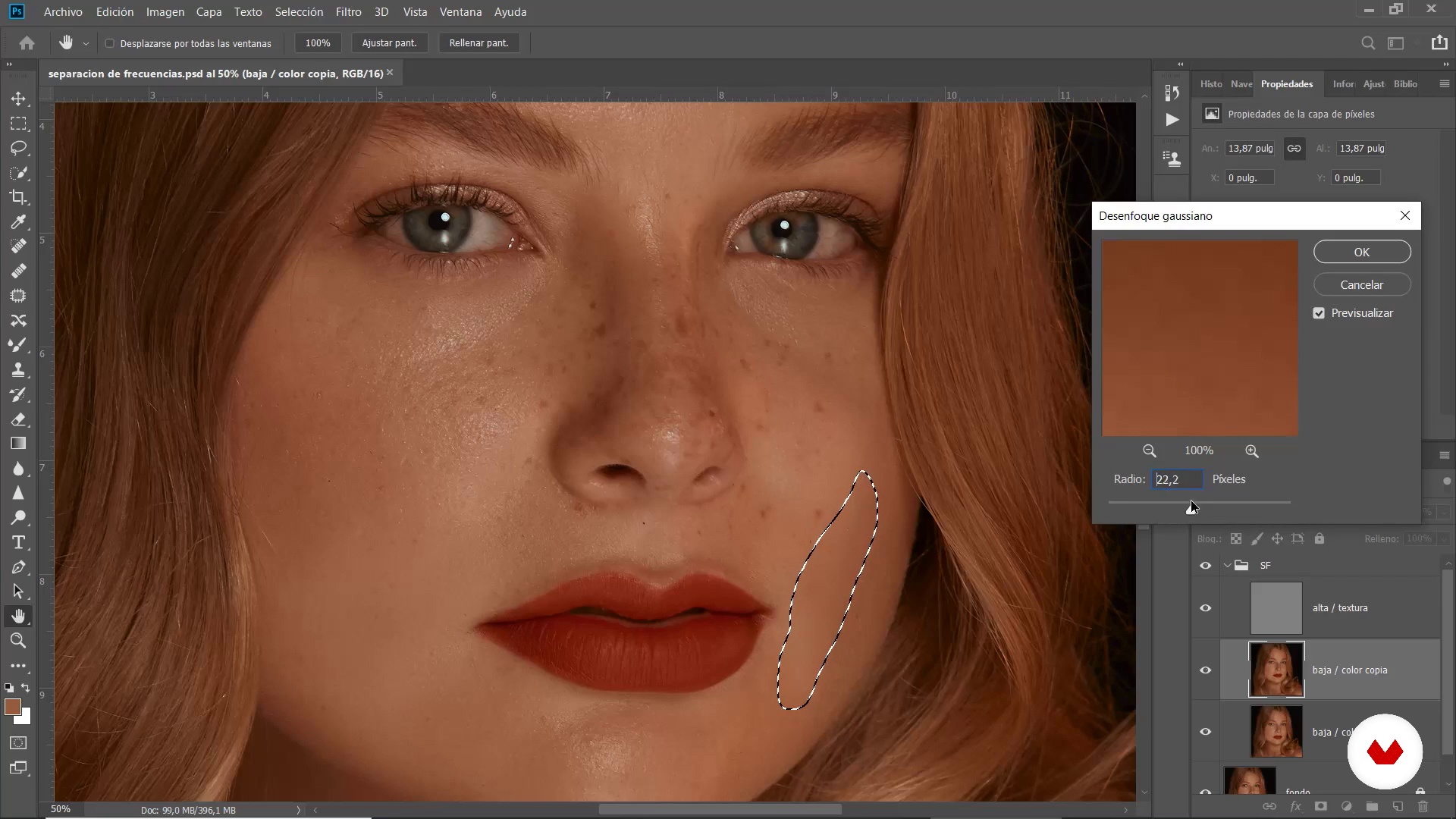Hide the baja / color copia layer
1456x819 pixels.
[x=1205, y=670]
